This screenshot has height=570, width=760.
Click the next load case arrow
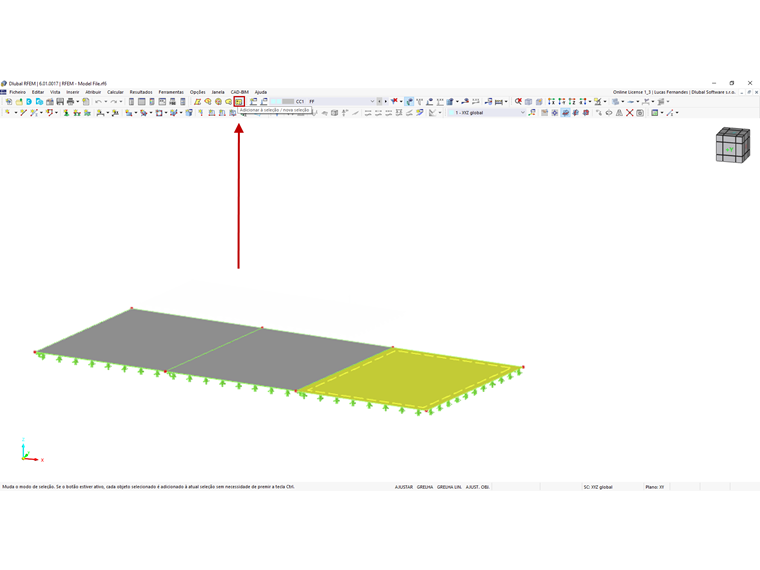(x=385, y=101)
